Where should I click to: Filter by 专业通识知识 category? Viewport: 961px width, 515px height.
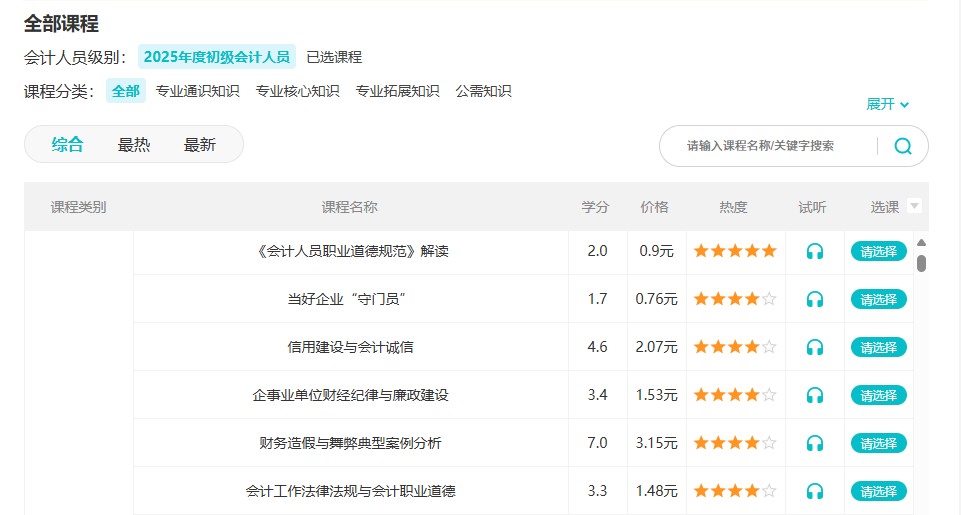[x=198, y=91]
